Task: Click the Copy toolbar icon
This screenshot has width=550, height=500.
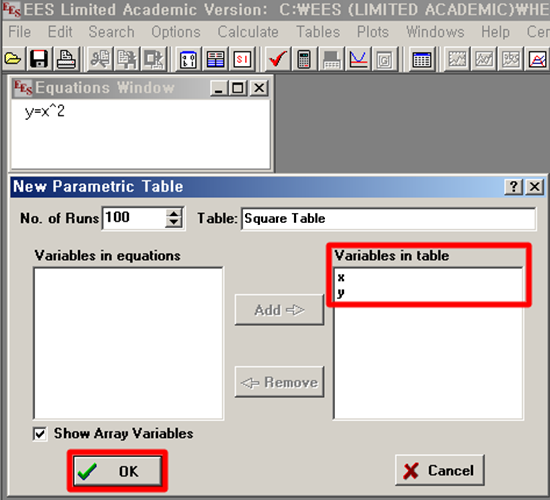Action: point(126,59)
